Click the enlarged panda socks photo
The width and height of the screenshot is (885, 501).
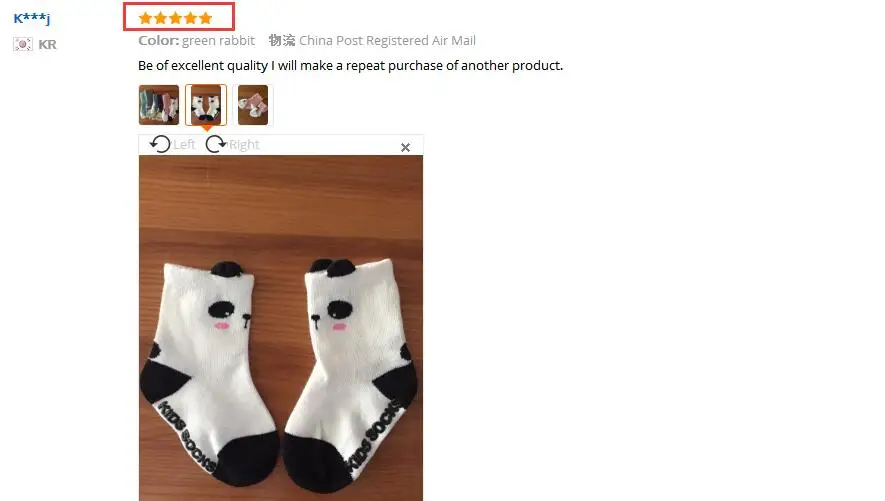point(281,328)
